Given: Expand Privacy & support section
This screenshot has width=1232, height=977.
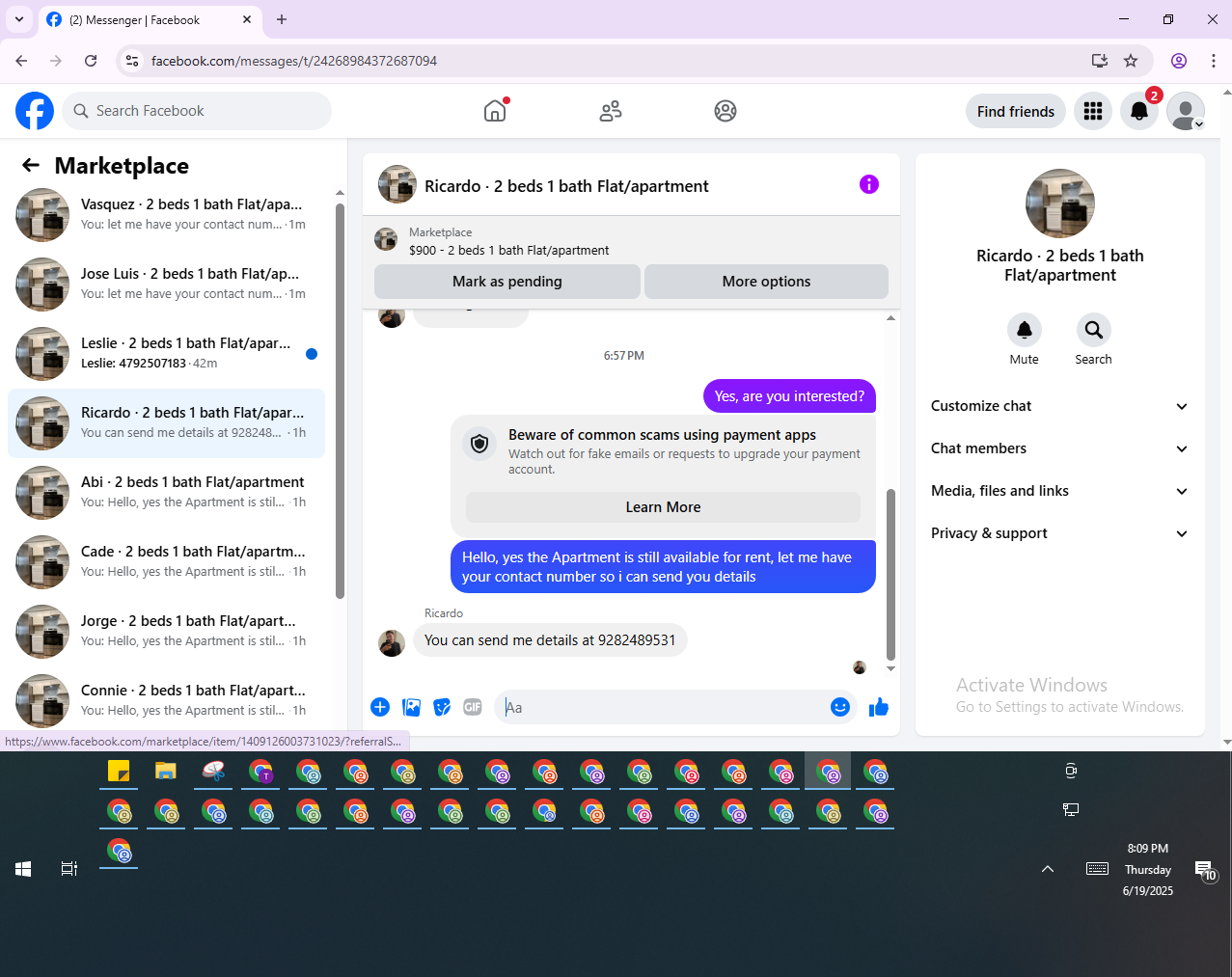Looking at the screenshot, I should pos(1059,533).
